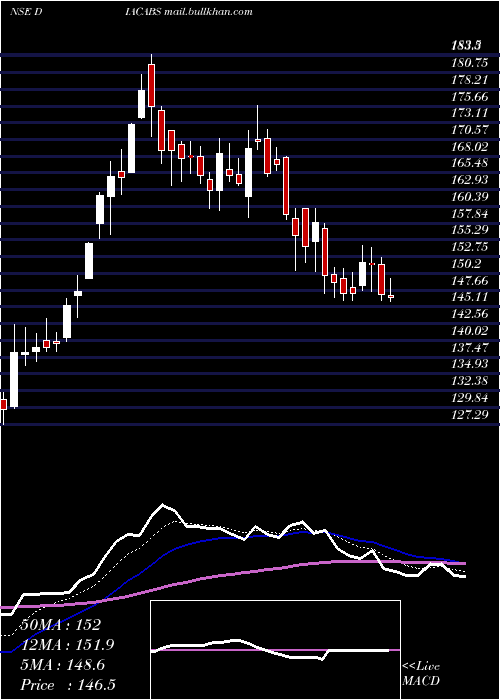Screen dimensions: 500x700
Task: Click the 'IACABS mail.bullkhan.com' header text
Action: (189, 12)
